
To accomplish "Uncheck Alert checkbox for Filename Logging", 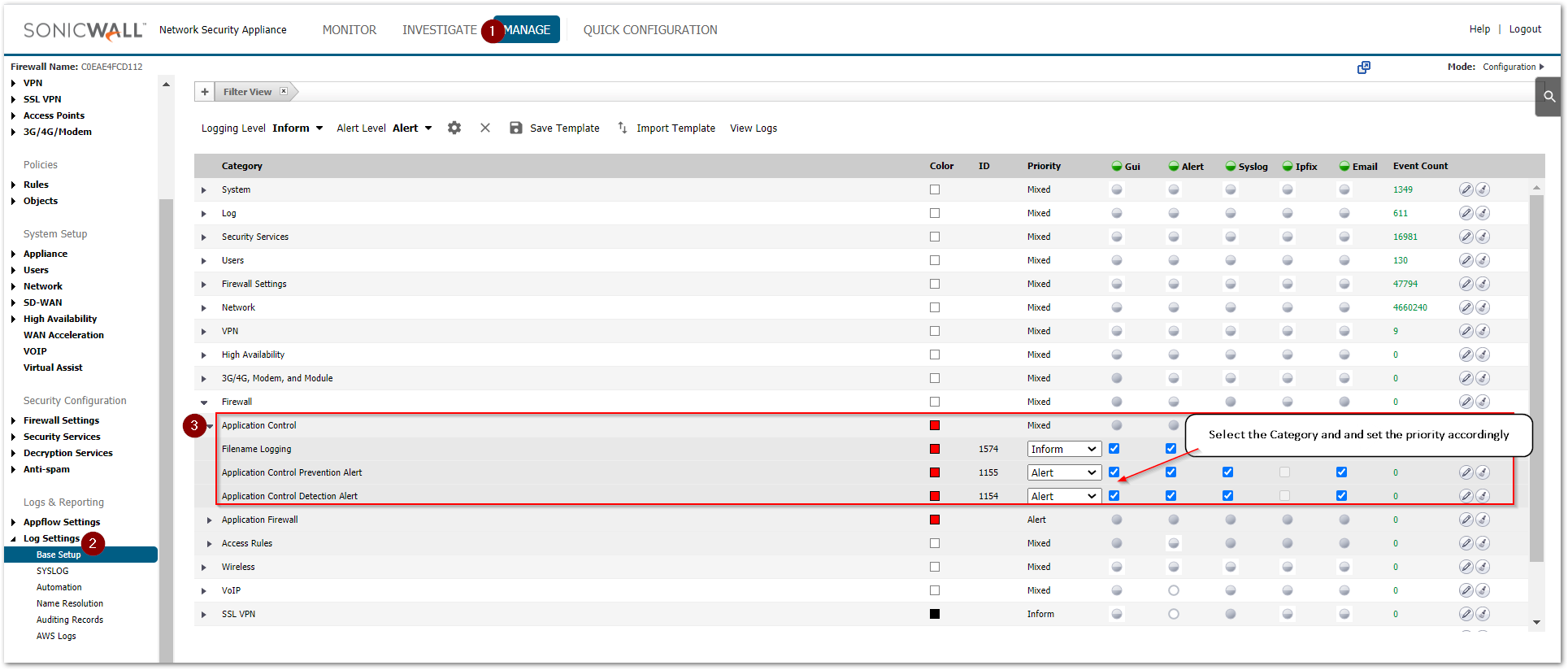I will [1171, 448].
